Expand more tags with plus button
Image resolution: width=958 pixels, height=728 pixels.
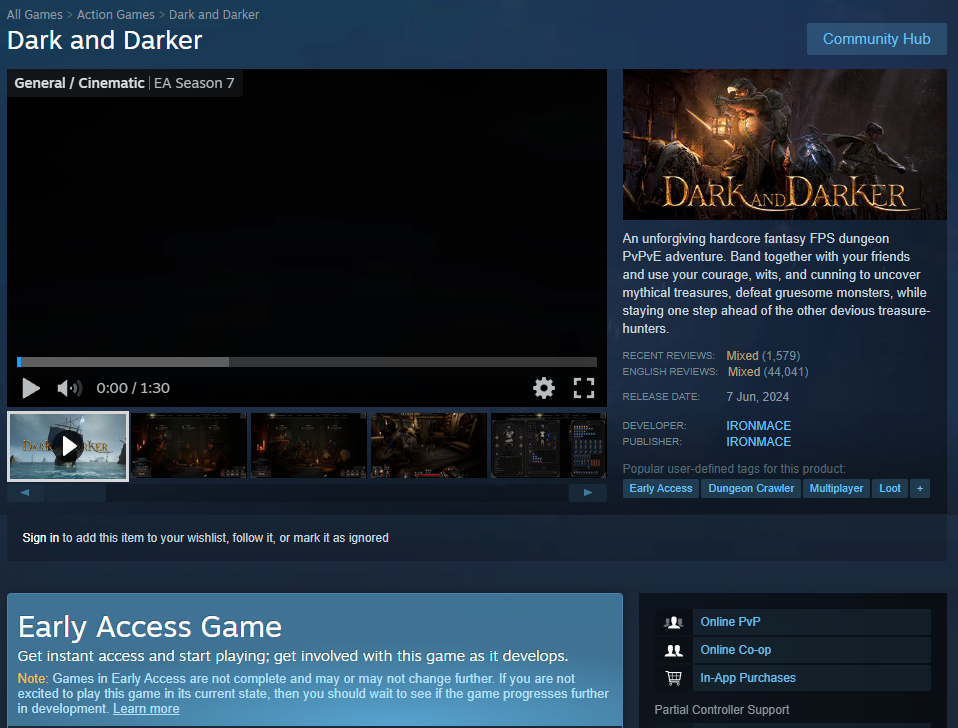click(x=920, y=489)
